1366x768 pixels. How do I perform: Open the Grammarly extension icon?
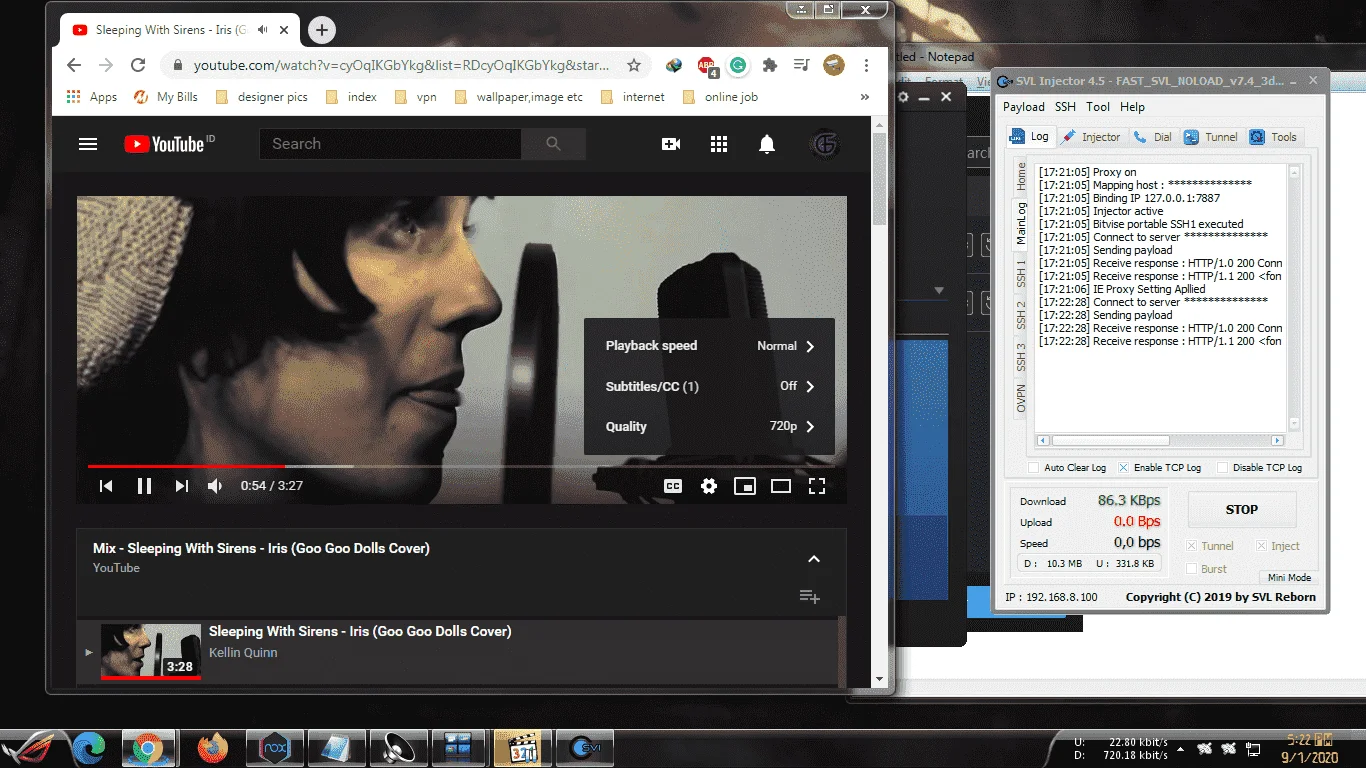[x=738, y=66]
